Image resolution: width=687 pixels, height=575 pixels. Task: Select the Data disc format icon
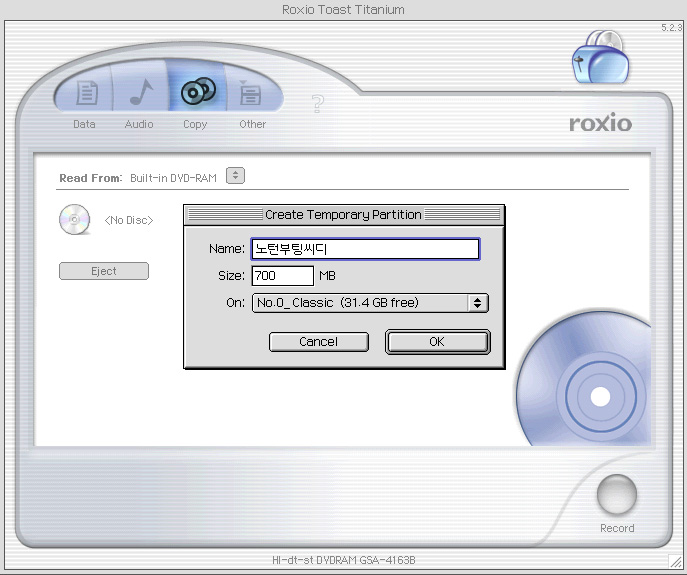coord(85,94)
